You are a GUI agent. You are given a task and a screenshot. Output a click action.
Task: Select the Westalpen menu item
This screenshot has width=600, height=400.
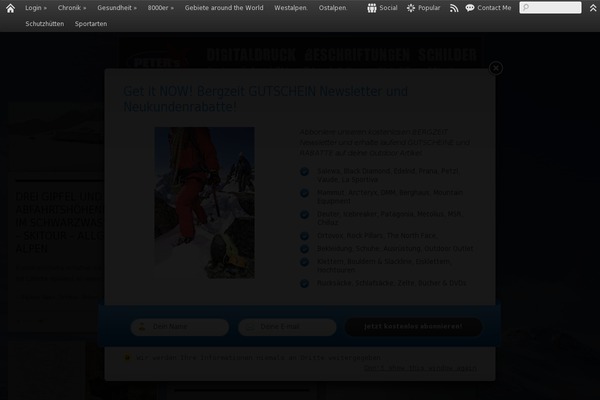point(291,8)
